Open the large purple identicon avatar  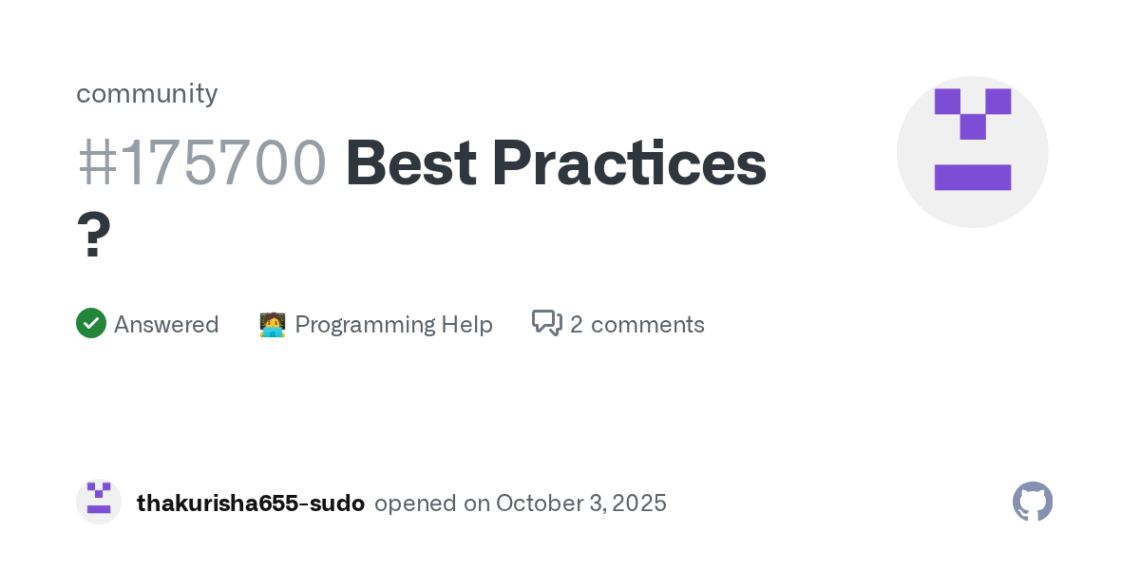coord(972,152)
